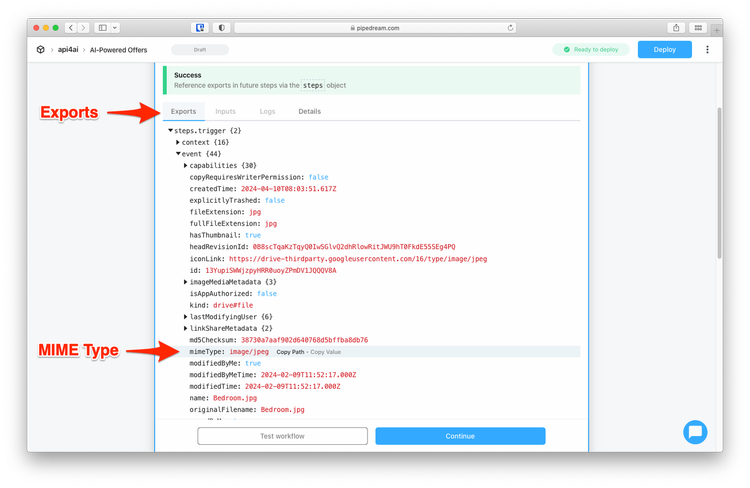Go back with Safari back arrow
Image resolution: width=750 pixels, height=488 pixels.
click(x=71, y=28)
